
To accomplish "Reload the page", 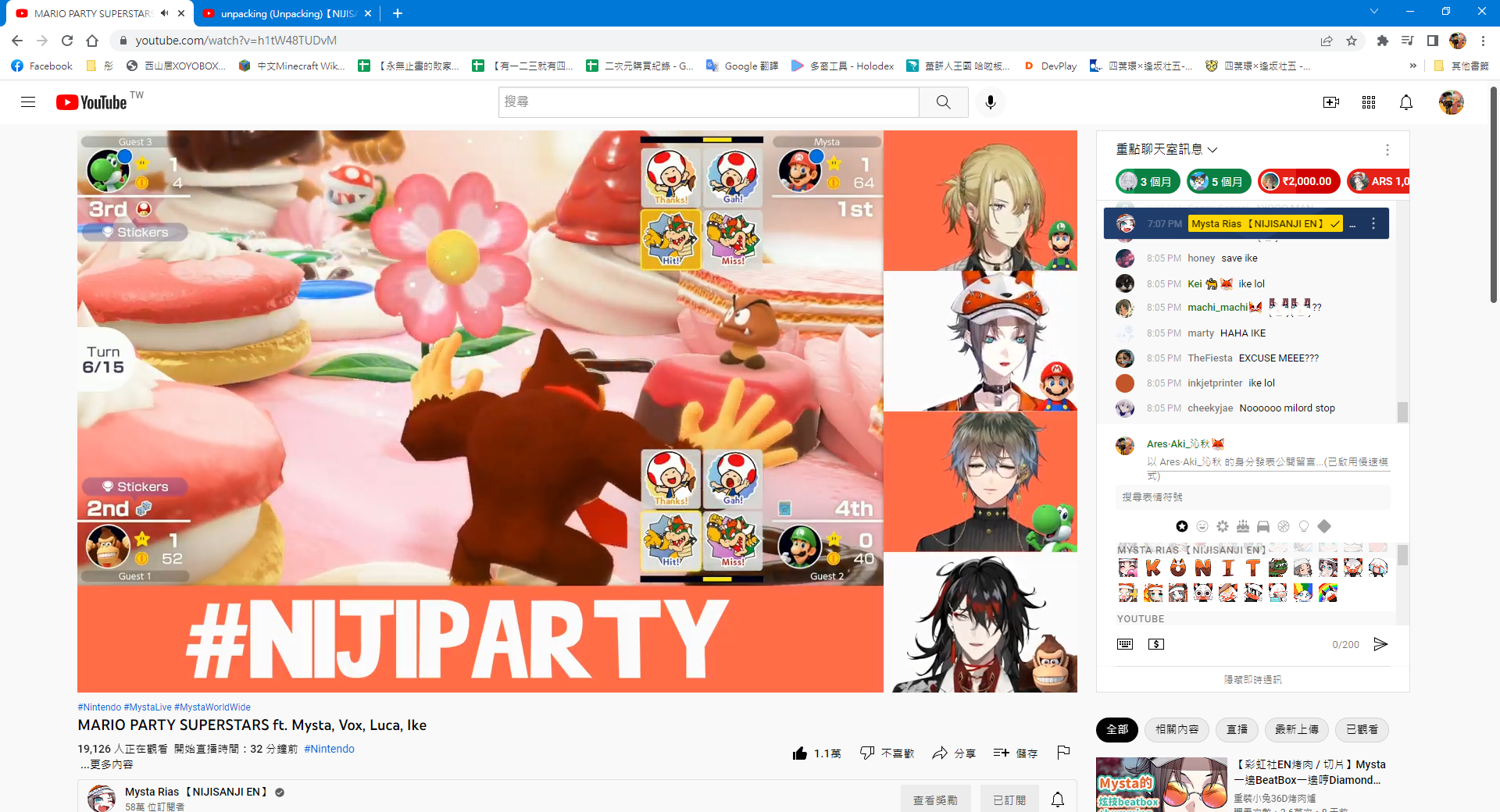I will point(67,41).
